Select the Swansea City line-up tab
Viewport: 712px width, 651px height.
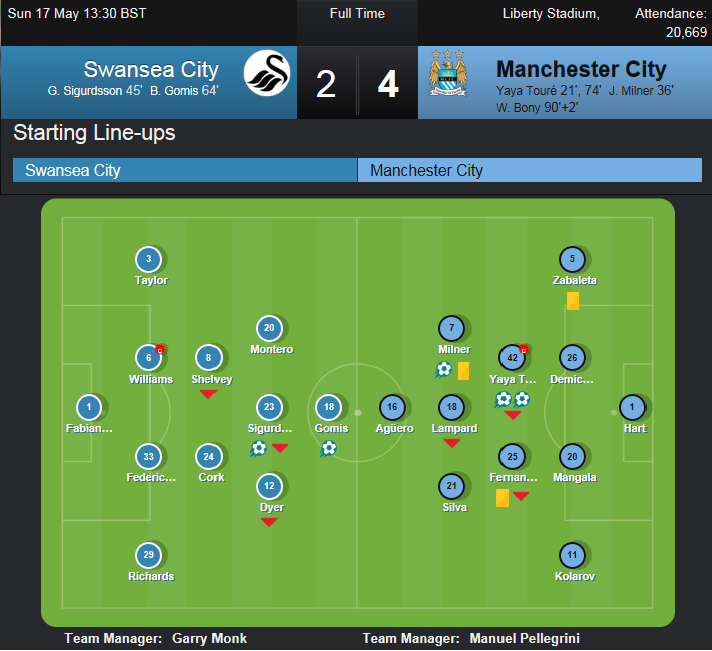tap(185, 170)
